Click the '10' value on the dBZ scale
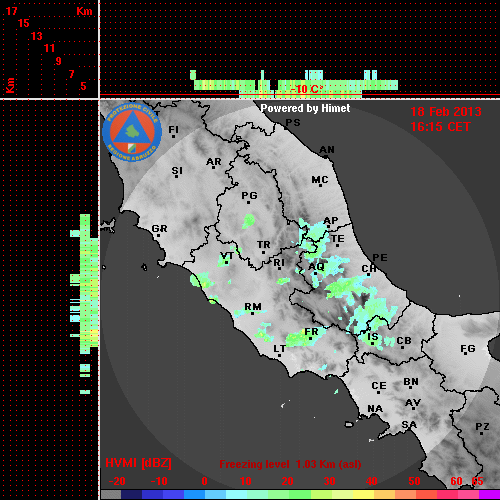The height and width of the screenshot is (500, 500). click(x=246, y=481)
